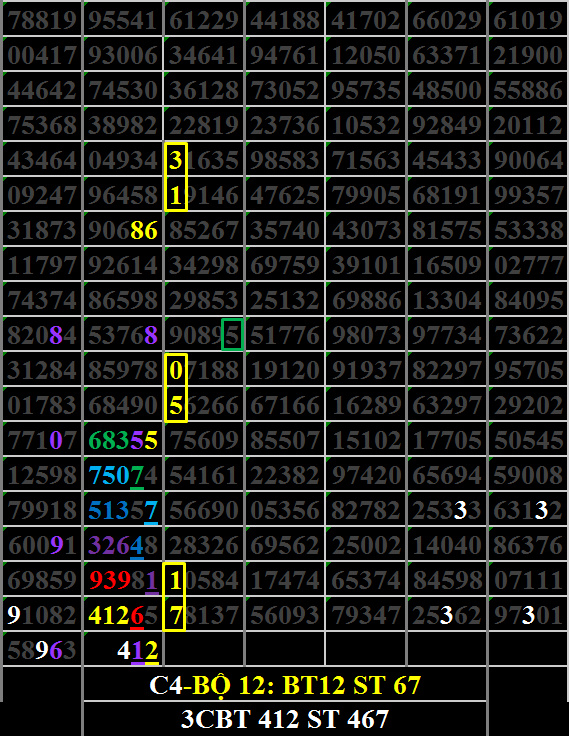Select the cell containing 78819
Image resolution: width=569 pixels, height=736 pixels.
pyautogui.click(x=42, y=19)
